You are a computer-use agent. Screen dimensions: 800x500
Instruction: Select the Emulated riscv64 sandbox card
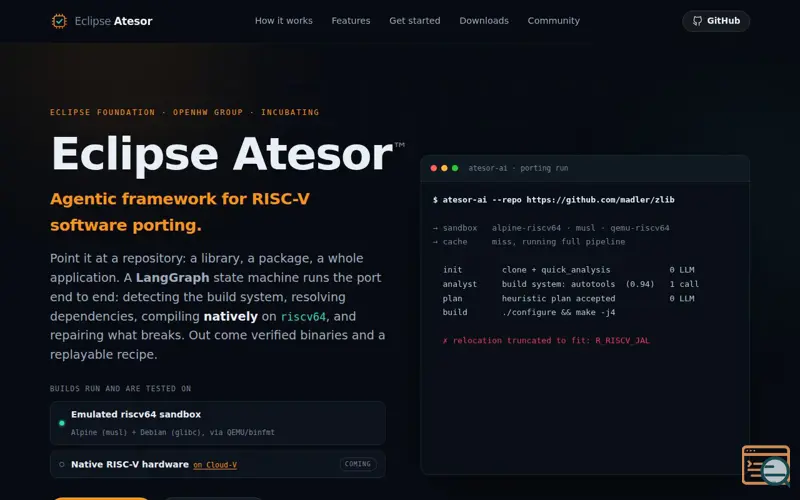click(x=218, y=423)
